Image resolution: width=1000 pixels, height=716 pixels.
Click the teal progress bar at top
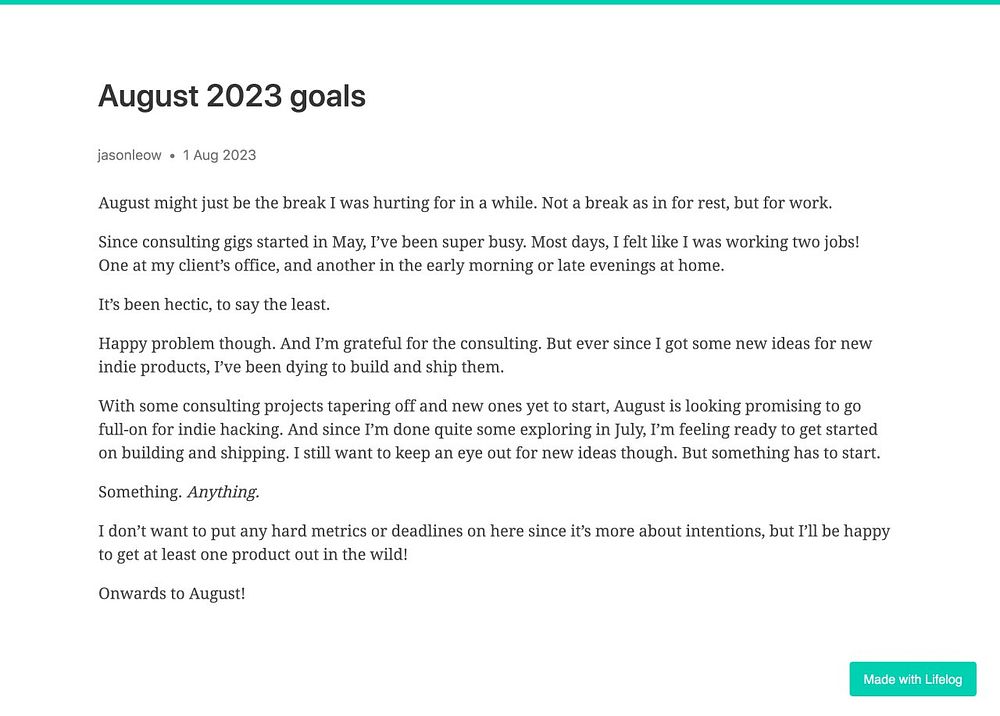(x=500, y=2)
